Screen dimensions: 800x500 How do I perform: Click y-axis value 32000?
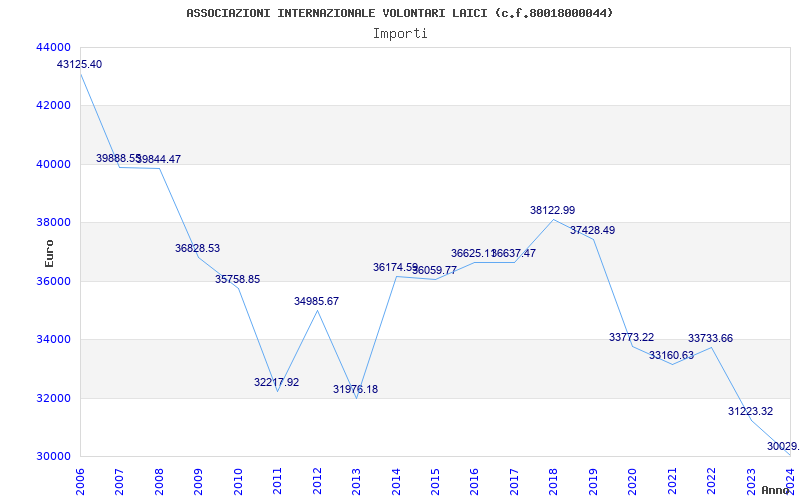point(53,398)
